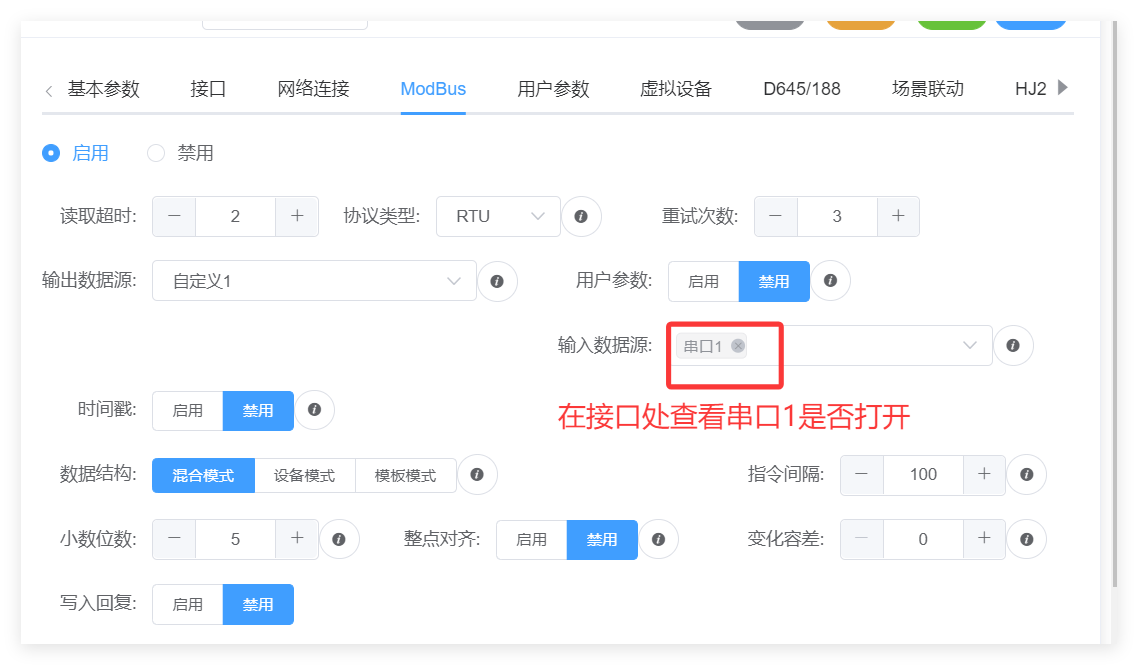Choose 模板模式 for 数据结构

pos(405,475)
